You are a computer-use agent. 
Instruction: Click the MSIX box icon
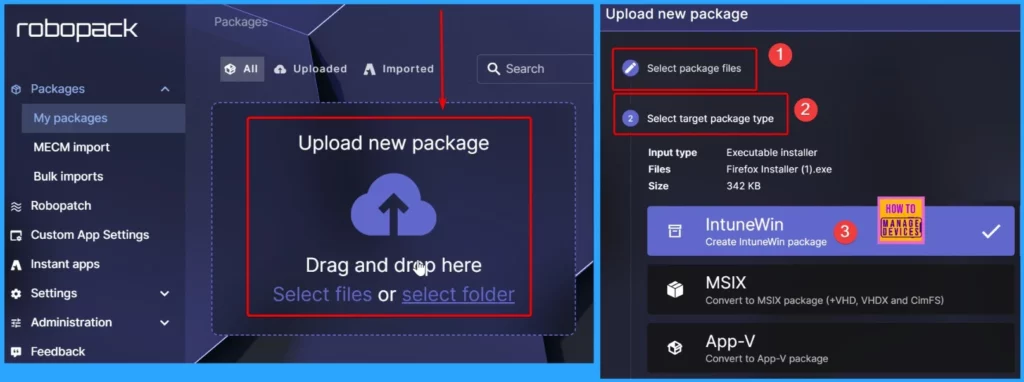coord(675,290)
